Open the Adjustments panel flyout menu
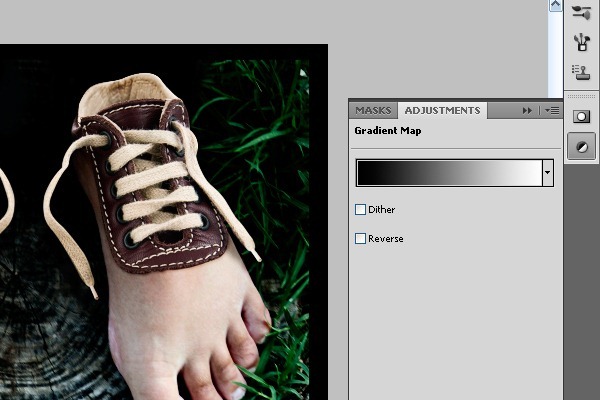The image size is (600, 400). tap(551, 111)
